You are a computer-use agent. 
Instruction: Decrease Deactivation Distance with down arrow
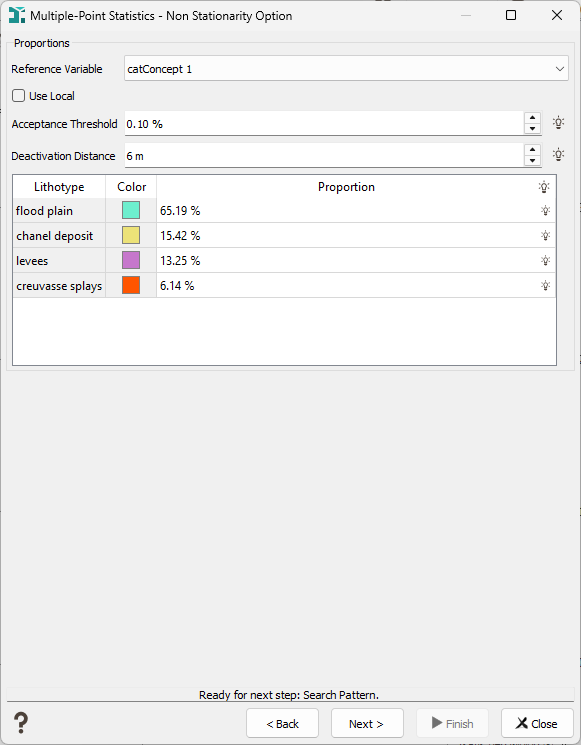532,161
